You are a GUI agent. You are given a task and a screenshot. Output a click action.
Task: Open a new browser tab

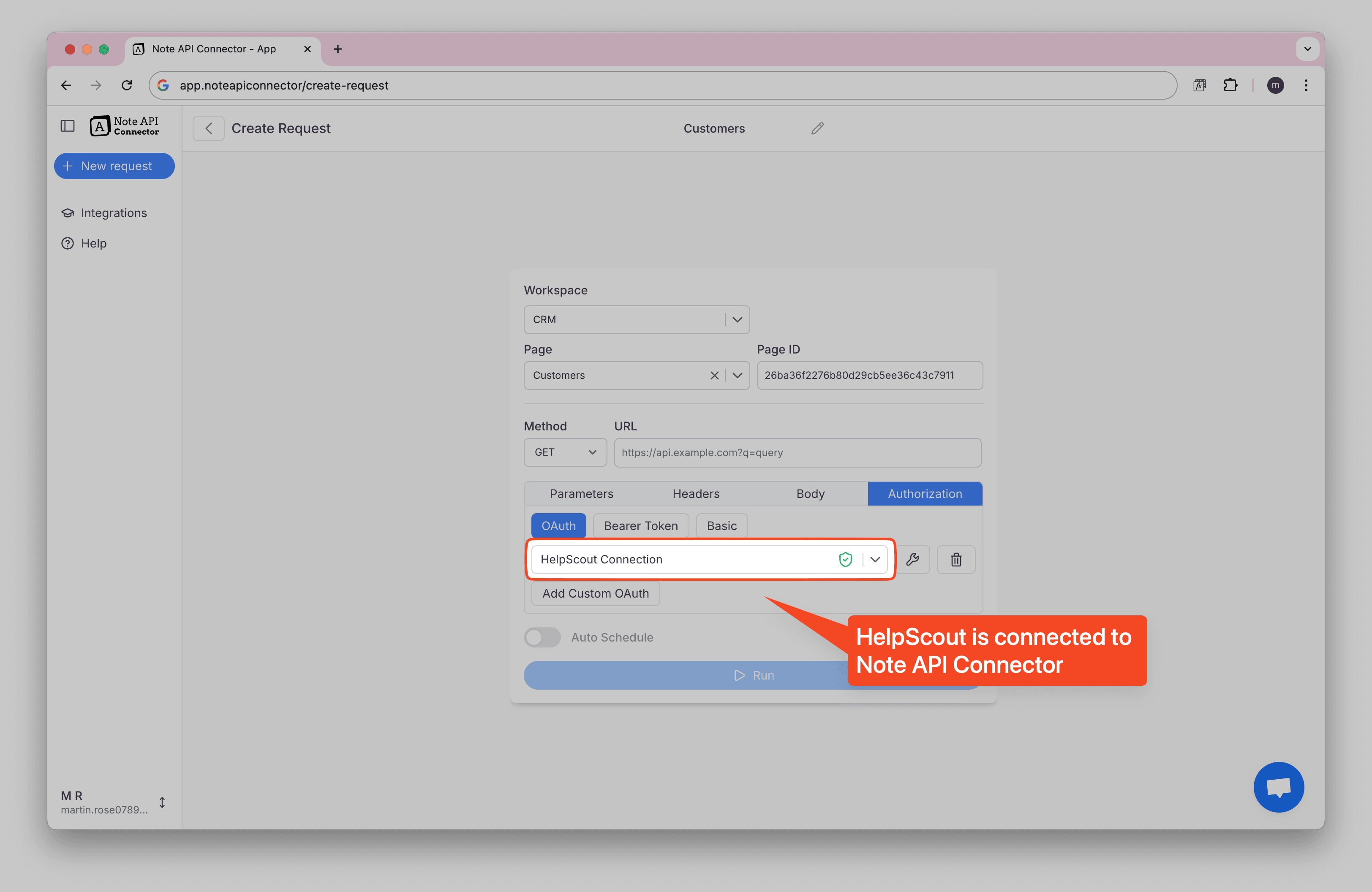click(338, 49)
